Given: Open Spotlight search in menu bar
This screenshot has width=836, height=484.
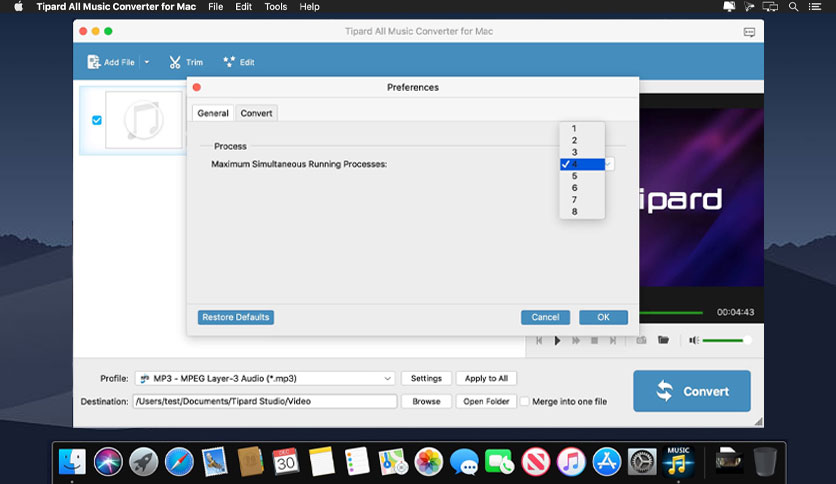Looking at the screenshot, I should (793, 7).
